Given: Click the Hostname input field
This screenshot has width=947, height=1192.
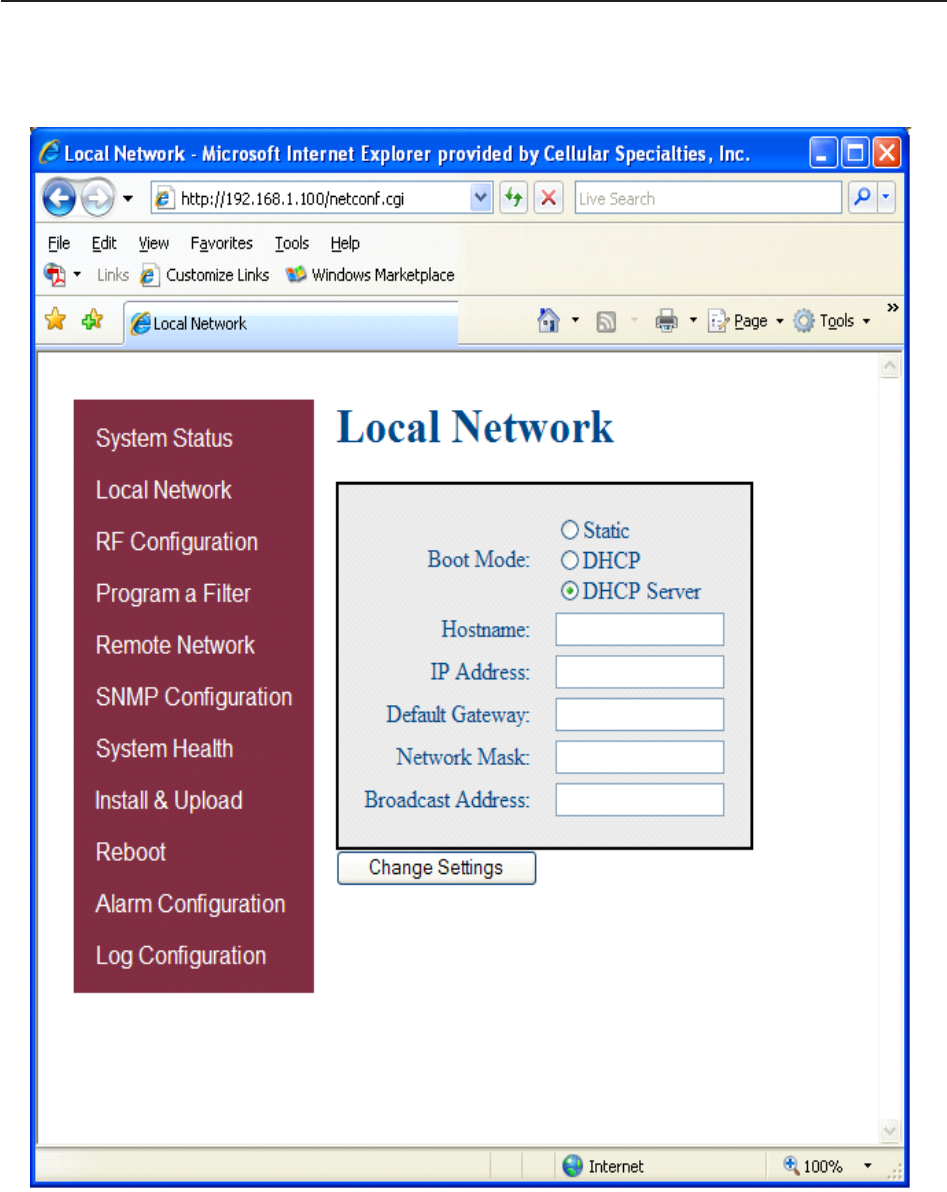Looking at the screenshot, I should tap(639, 629).
